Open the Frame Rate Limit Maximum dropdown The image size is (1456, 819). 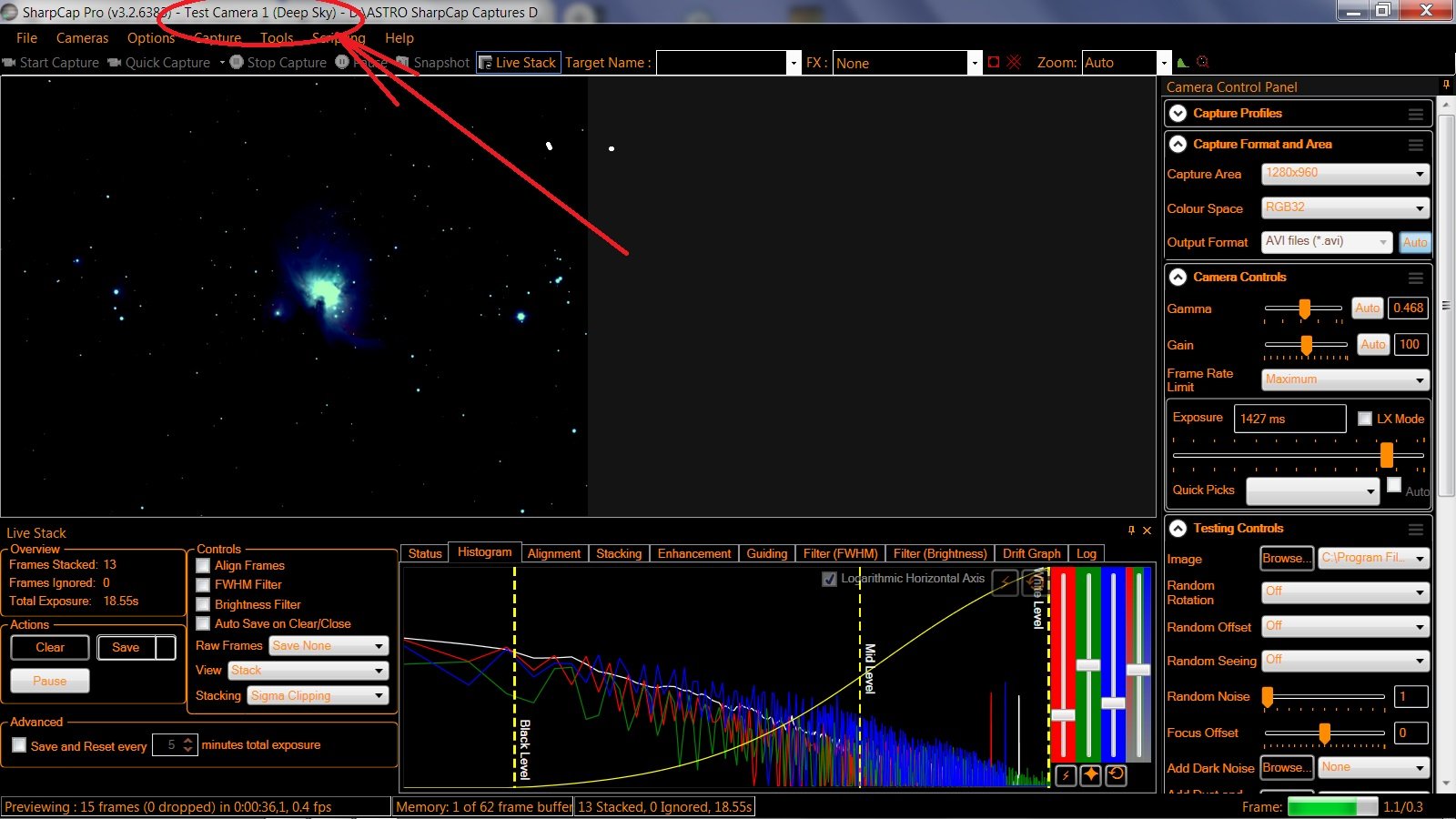click(1346, 379)
